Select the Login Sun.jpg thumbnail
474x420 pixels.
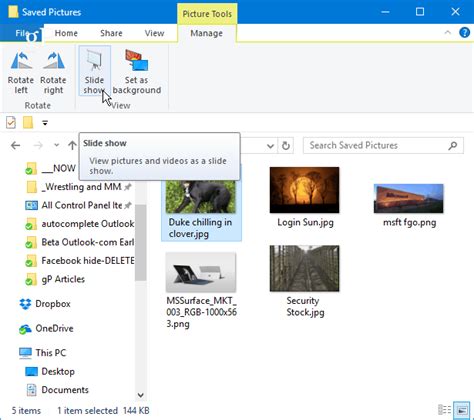(305, 197)
